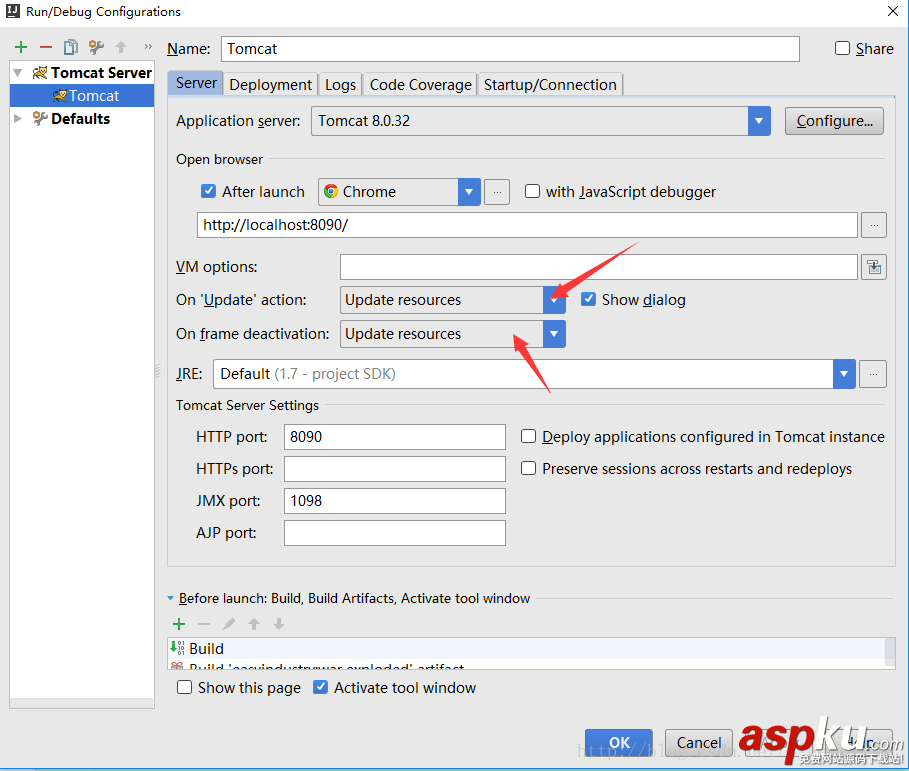Open the Startup/Connection tab
This screenshot has height=771, width=909.
coord(550,85)
